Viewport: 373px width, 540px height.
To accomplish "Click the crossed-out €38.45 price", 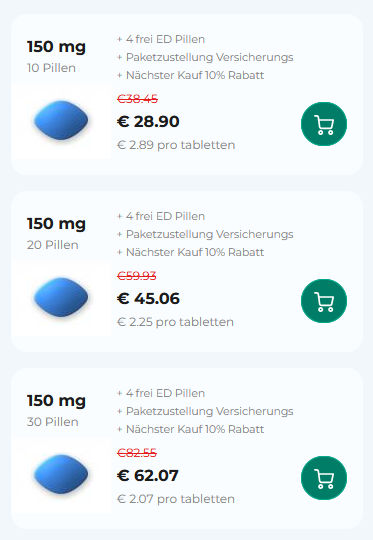I will pyautogui.click(x=137, y=99).
